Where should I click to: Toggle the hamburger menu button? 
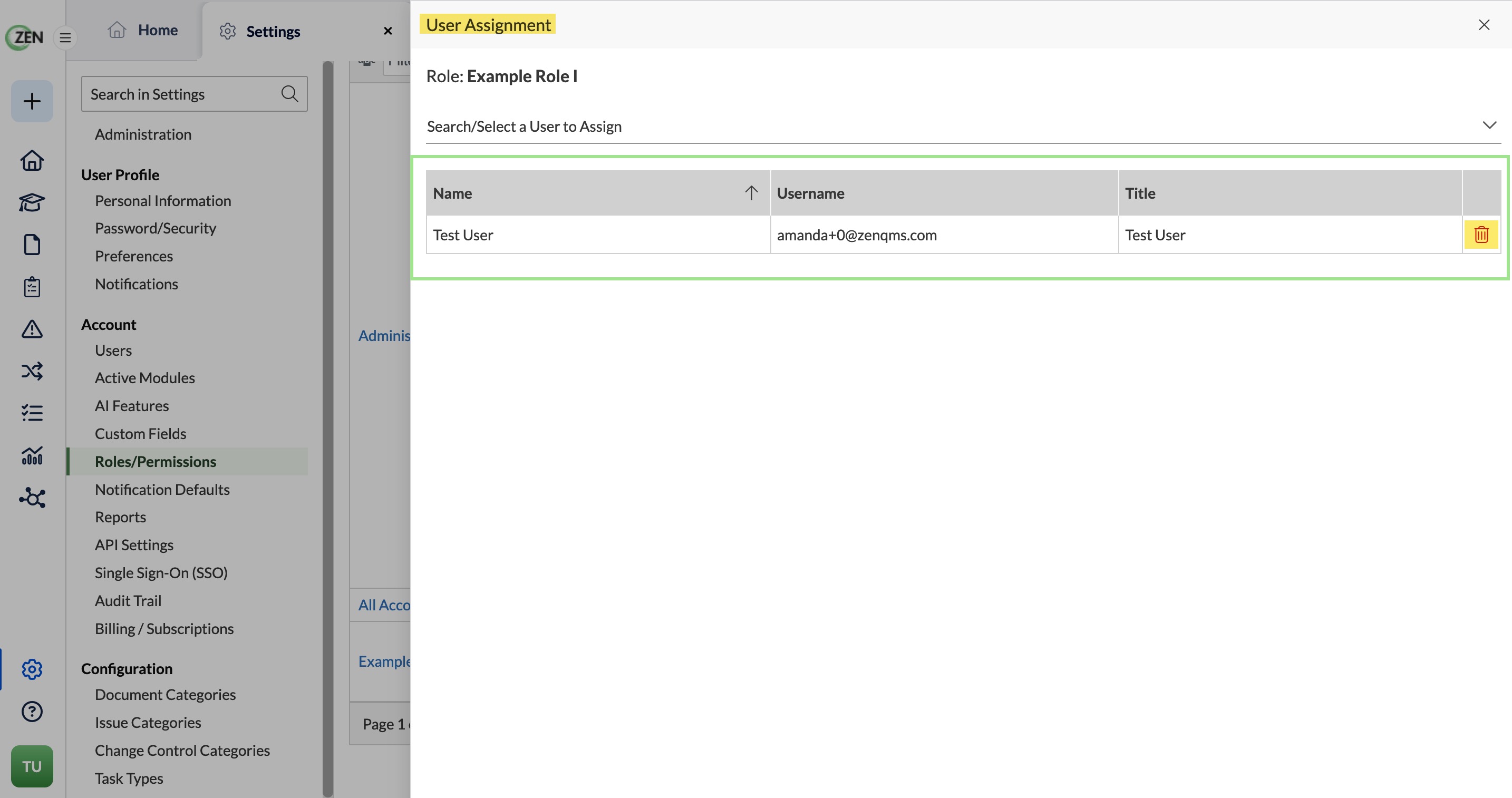pyautogui.click(x=65, y=38)
